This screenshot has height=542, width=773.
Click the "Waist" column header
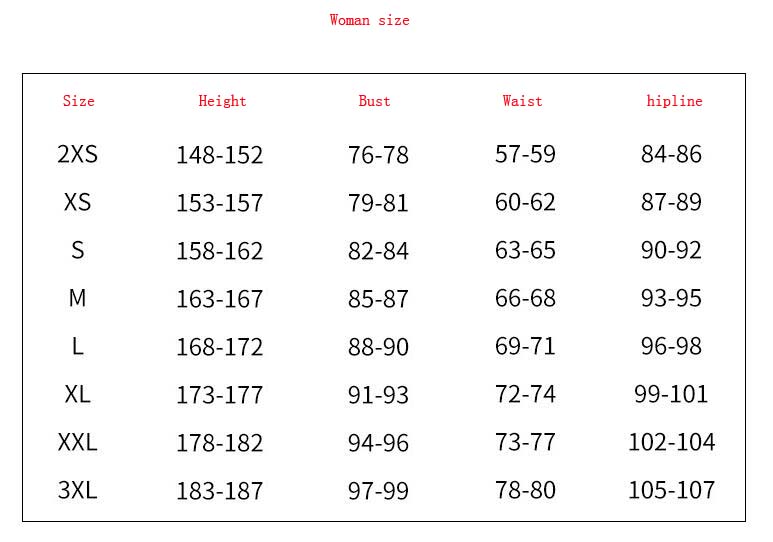point(522,101)
